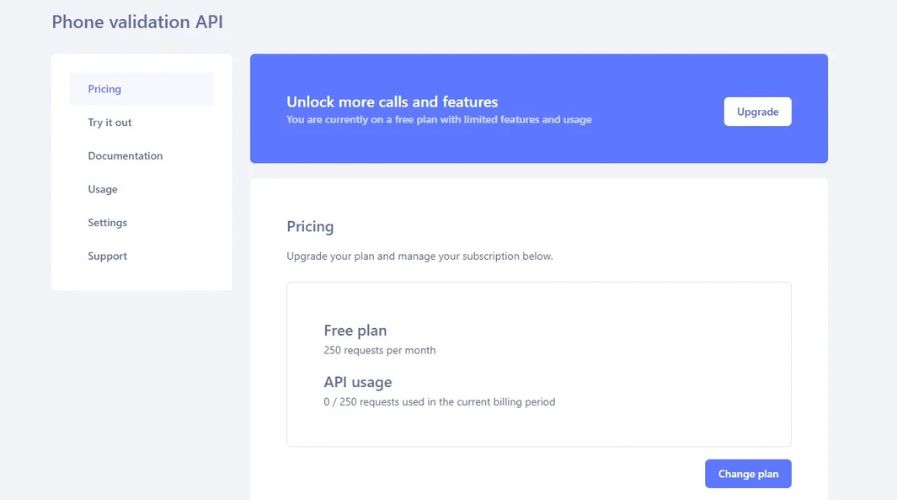The width and height of the screenshot is (900, 500).
Task: Click the free plan limited features notice
Action: click(439, 120)
